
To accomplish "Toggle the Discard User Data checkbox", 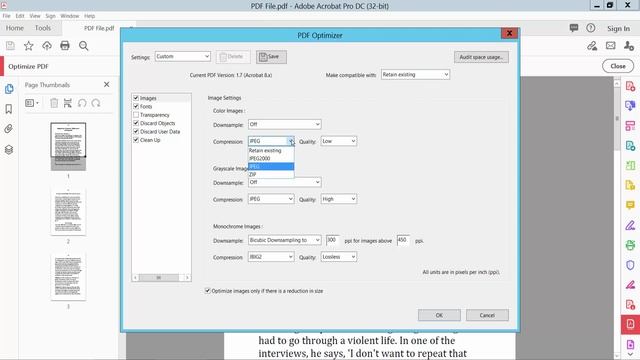I will 136,131.
